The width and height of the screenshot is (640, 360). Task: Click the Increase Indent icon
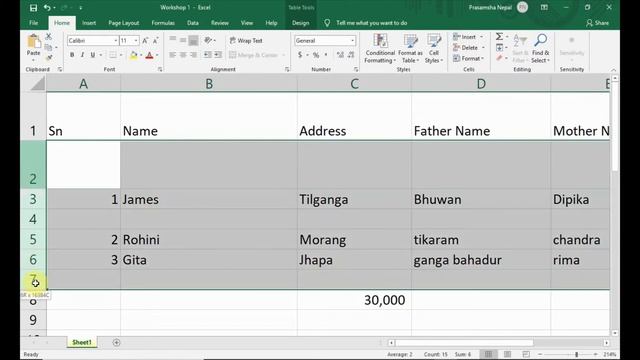[x=218, y=55]
